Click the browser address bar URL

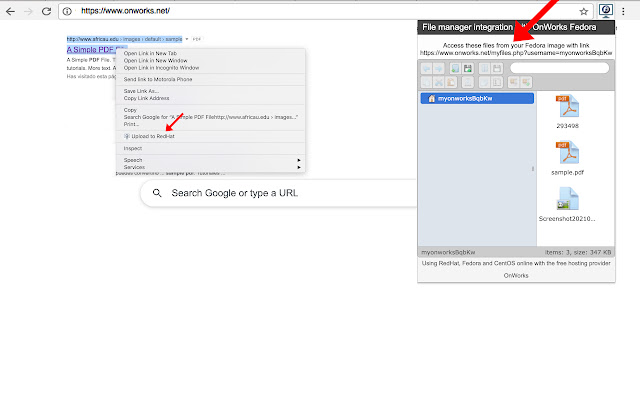click(125, 11)
